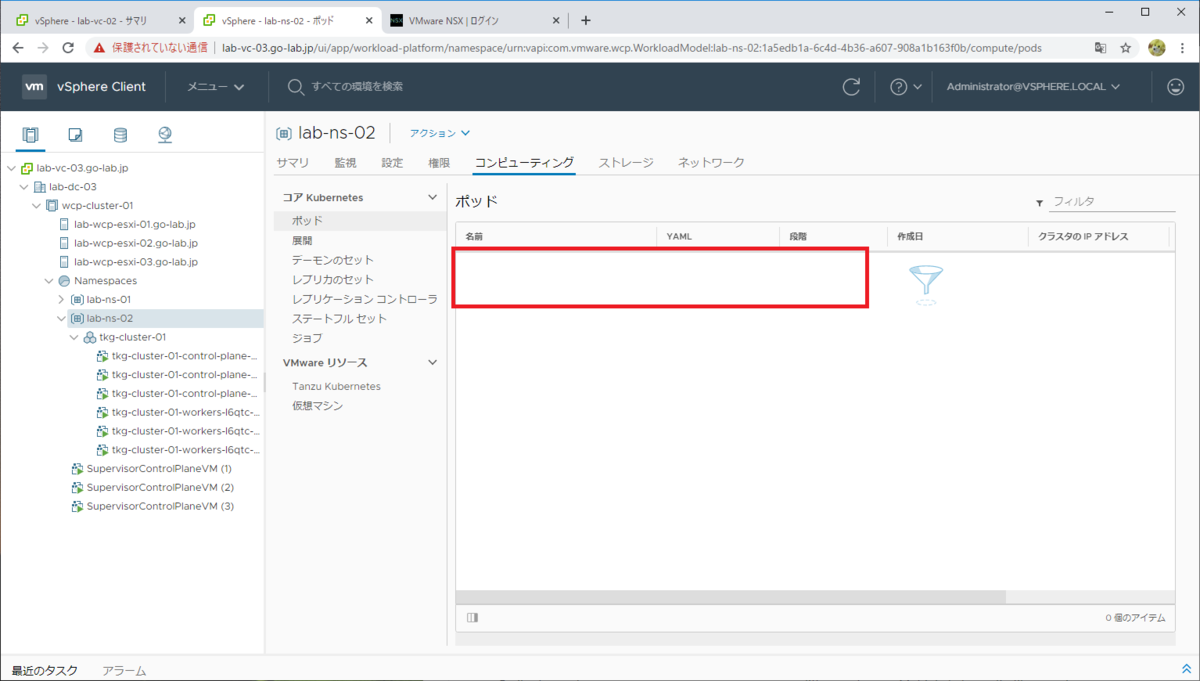Screen dimensions: 1200x681
Task: Click the browser back arrow
Action: (17, 47)
